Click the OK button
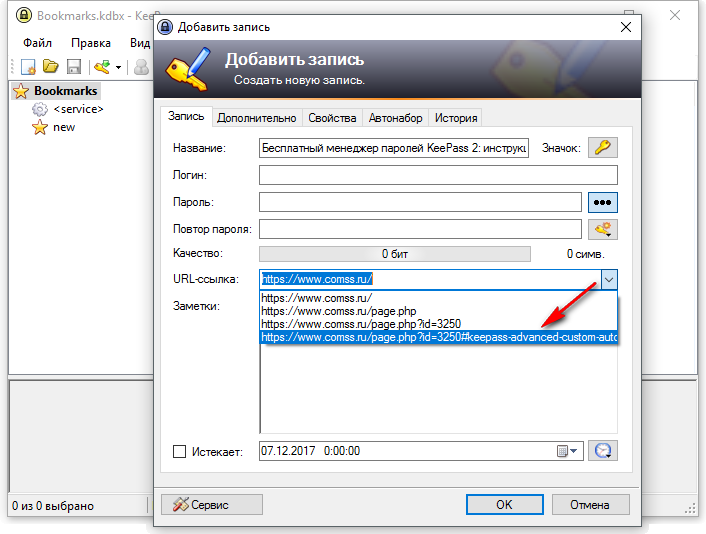Image resolution: width=706 pixels, height=534 pixels. click(x=504, y=504)
